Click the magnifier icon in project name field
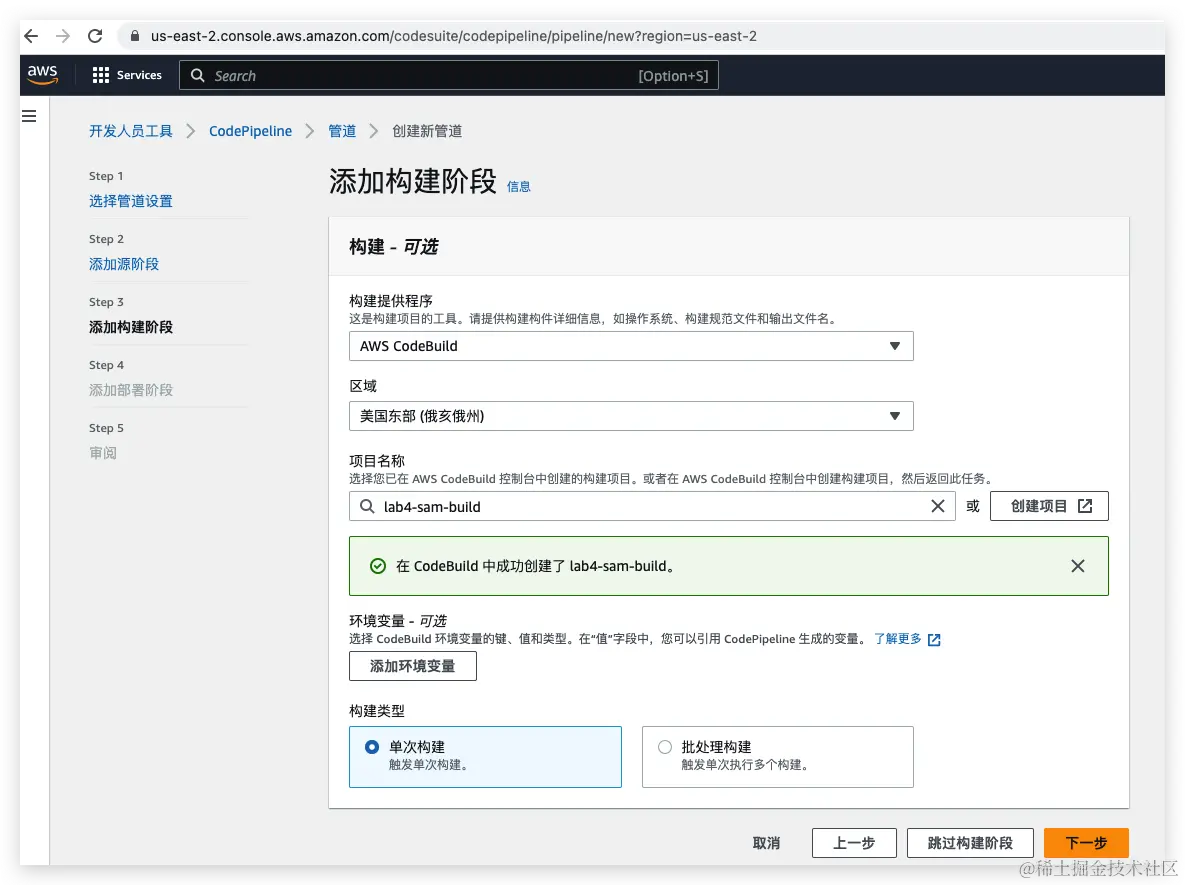 367,506
